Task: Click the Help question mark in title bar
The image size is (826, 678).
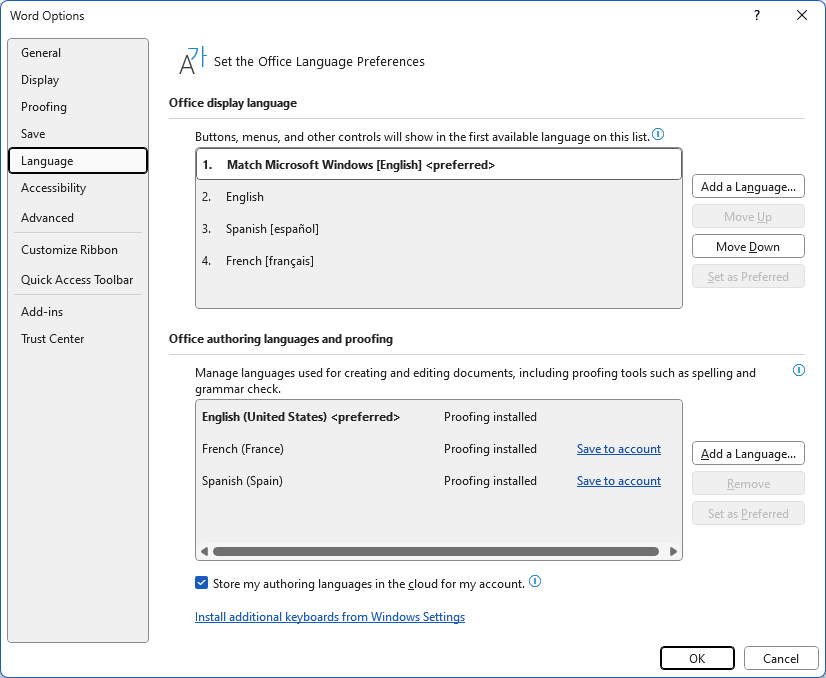Action: tap(756, 15)
